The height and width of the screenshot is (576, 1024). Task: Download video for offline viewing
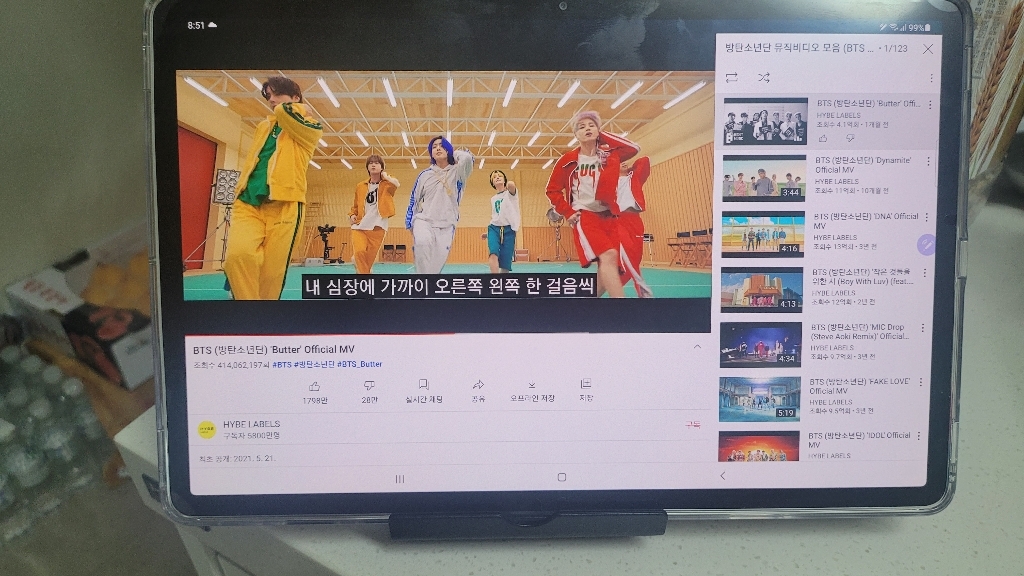tap(532, 391)
